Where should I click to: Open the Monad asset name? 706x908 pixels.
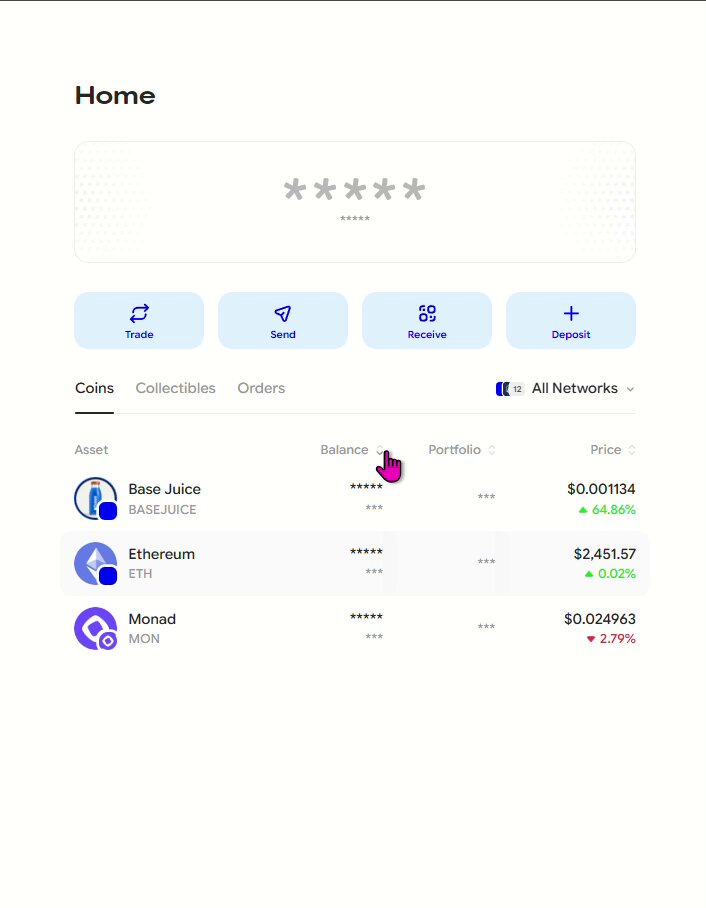(152, 619)
